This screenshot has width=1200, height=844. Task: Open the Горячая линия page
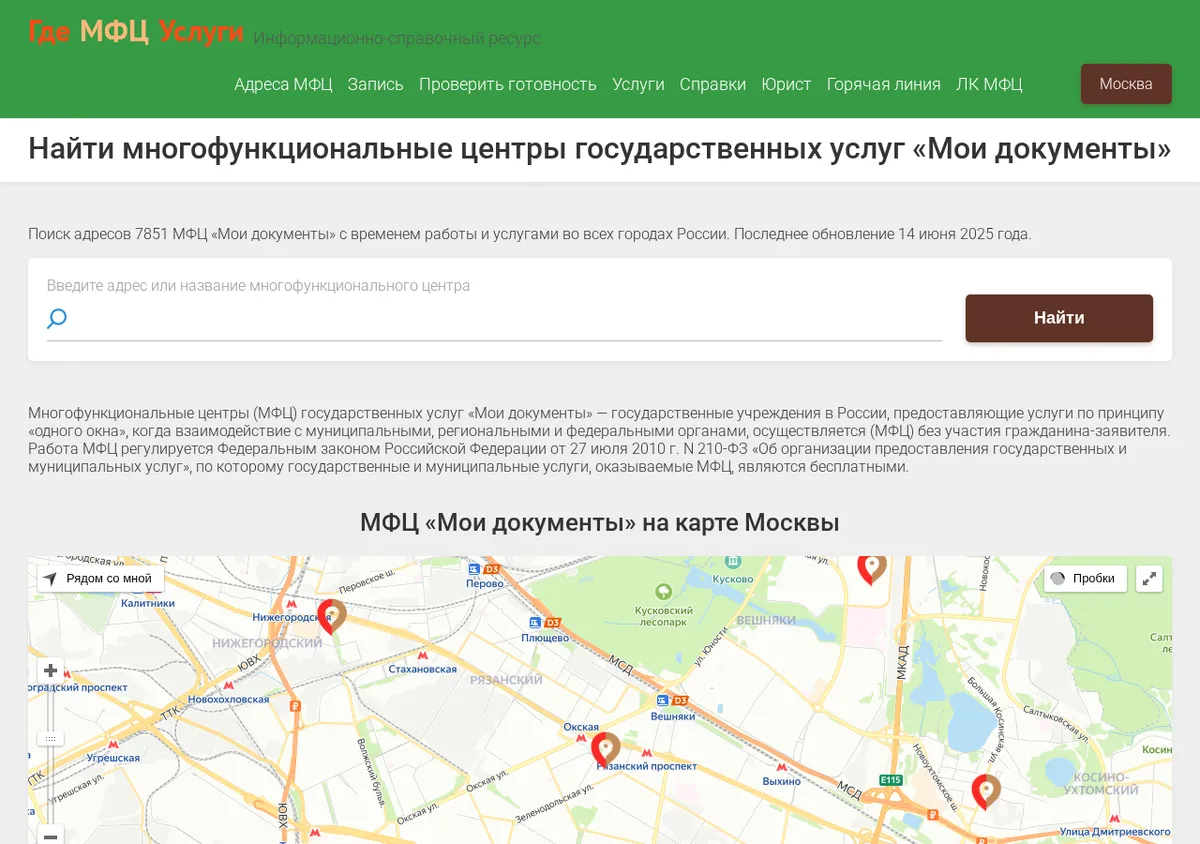(x=884, y=84)
